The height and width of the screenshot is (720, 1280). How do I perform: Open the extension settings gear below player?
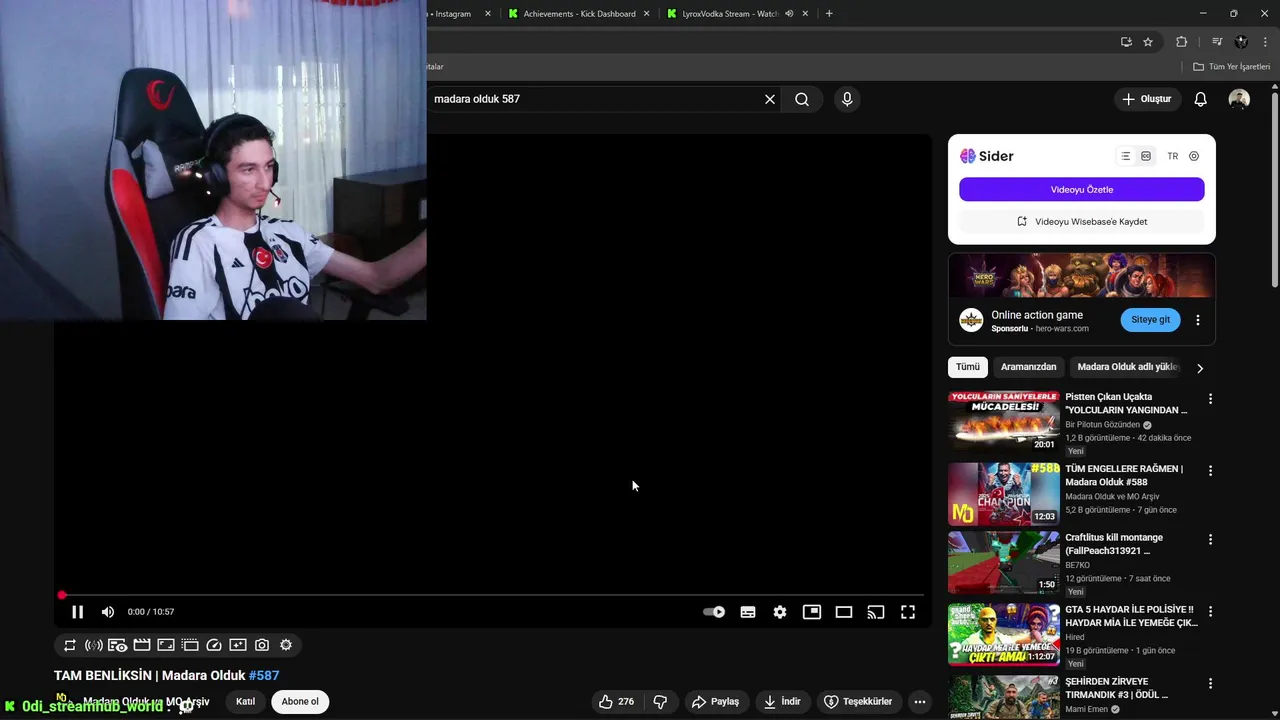pyautogui.click(x=286, y=645)
